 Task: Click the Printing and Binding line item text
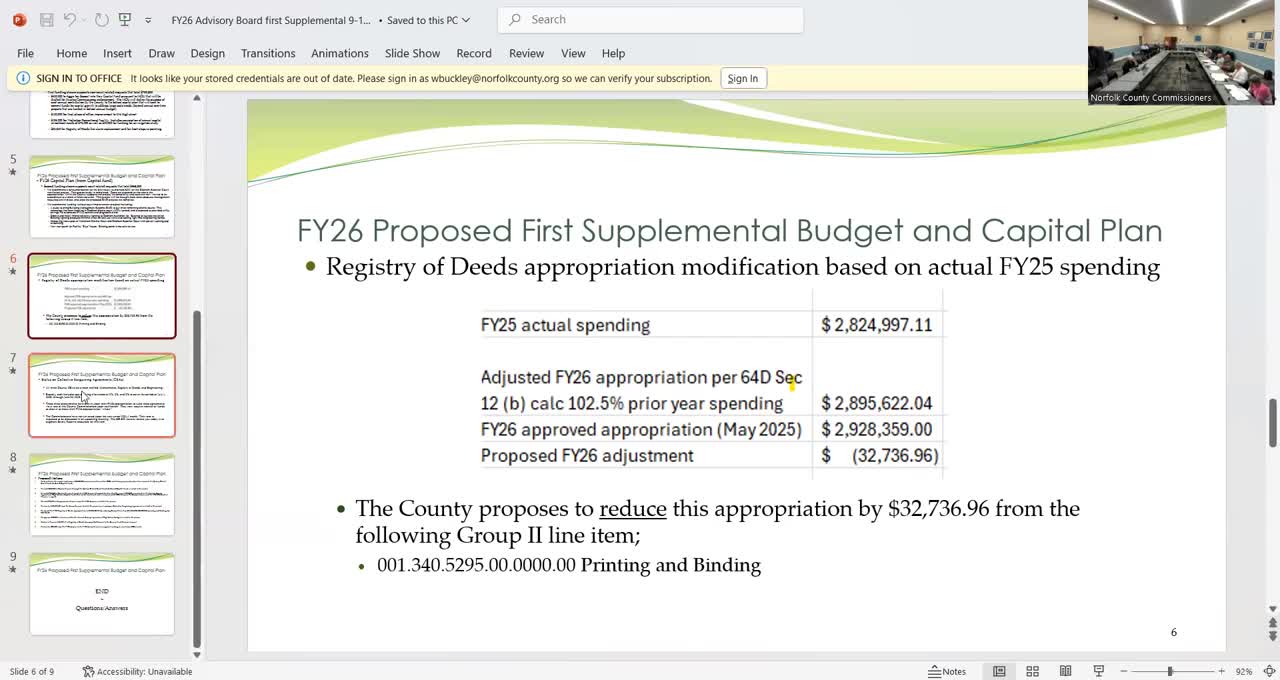click(670, 565)
